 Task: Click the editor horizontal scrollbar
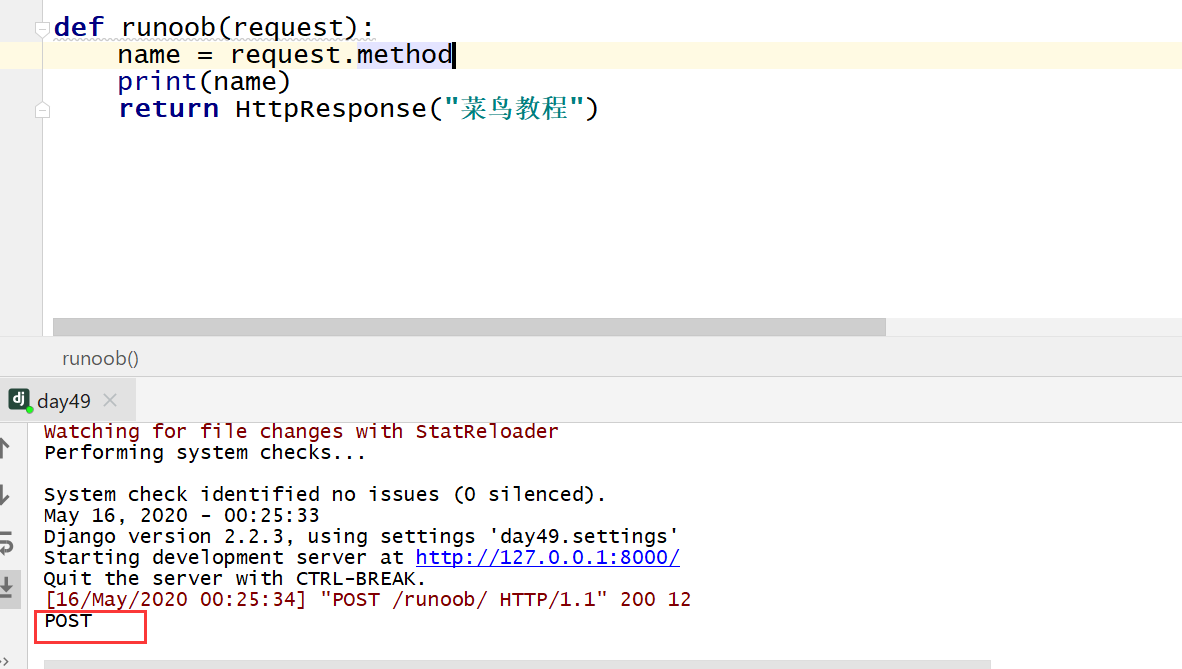click(468, 327)
